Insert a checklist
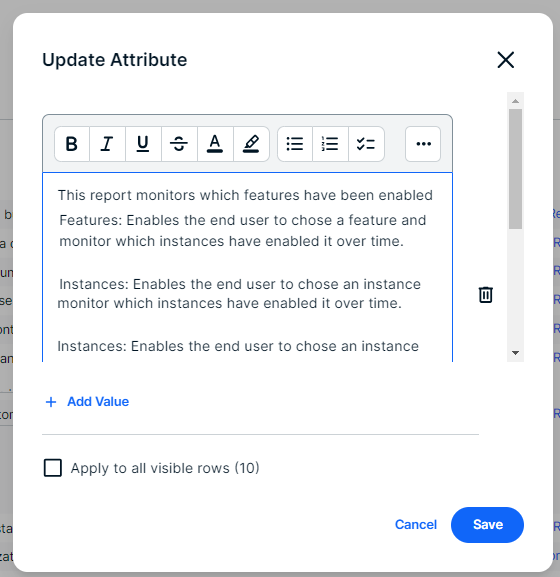560x577 pixels. [366, 144]
